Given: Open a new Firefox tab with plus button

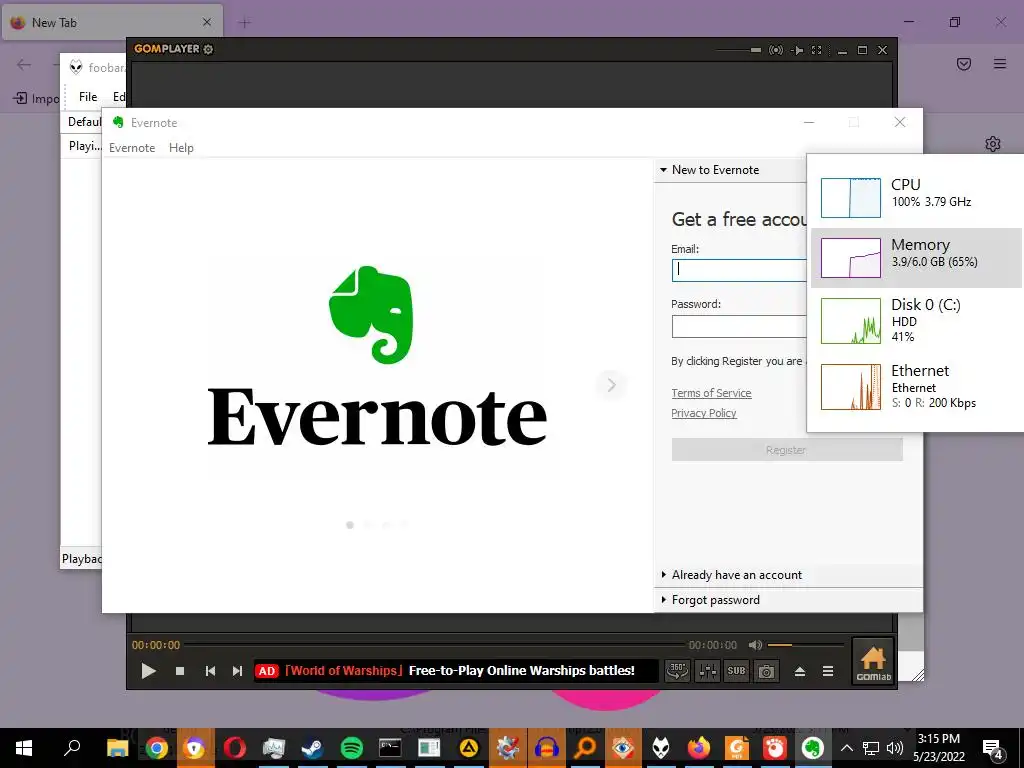Looking at the screenshot, I should pos(245,23).
